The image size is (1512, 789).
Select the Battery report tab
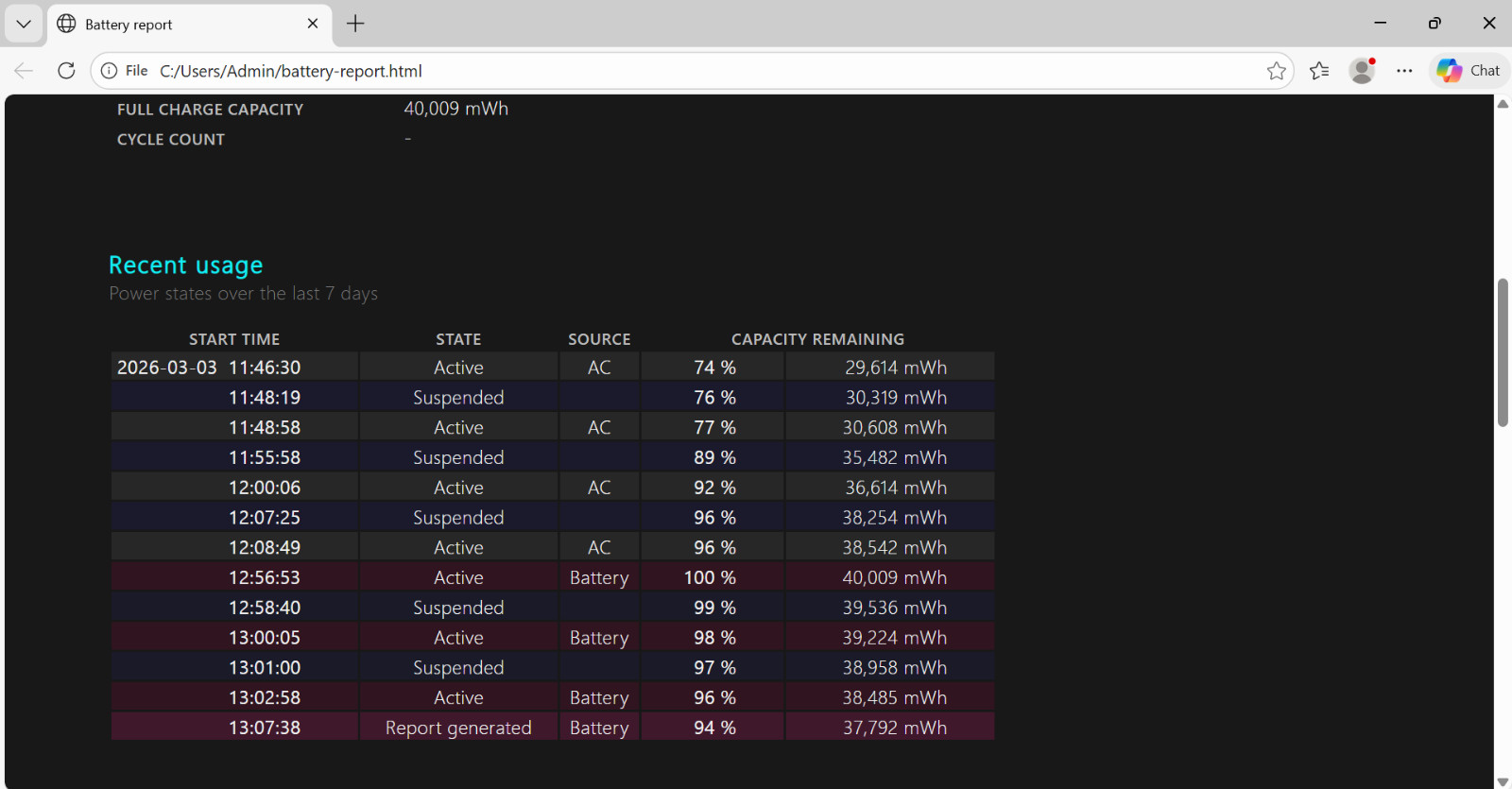pyautogui.click(x=189, y=25)
